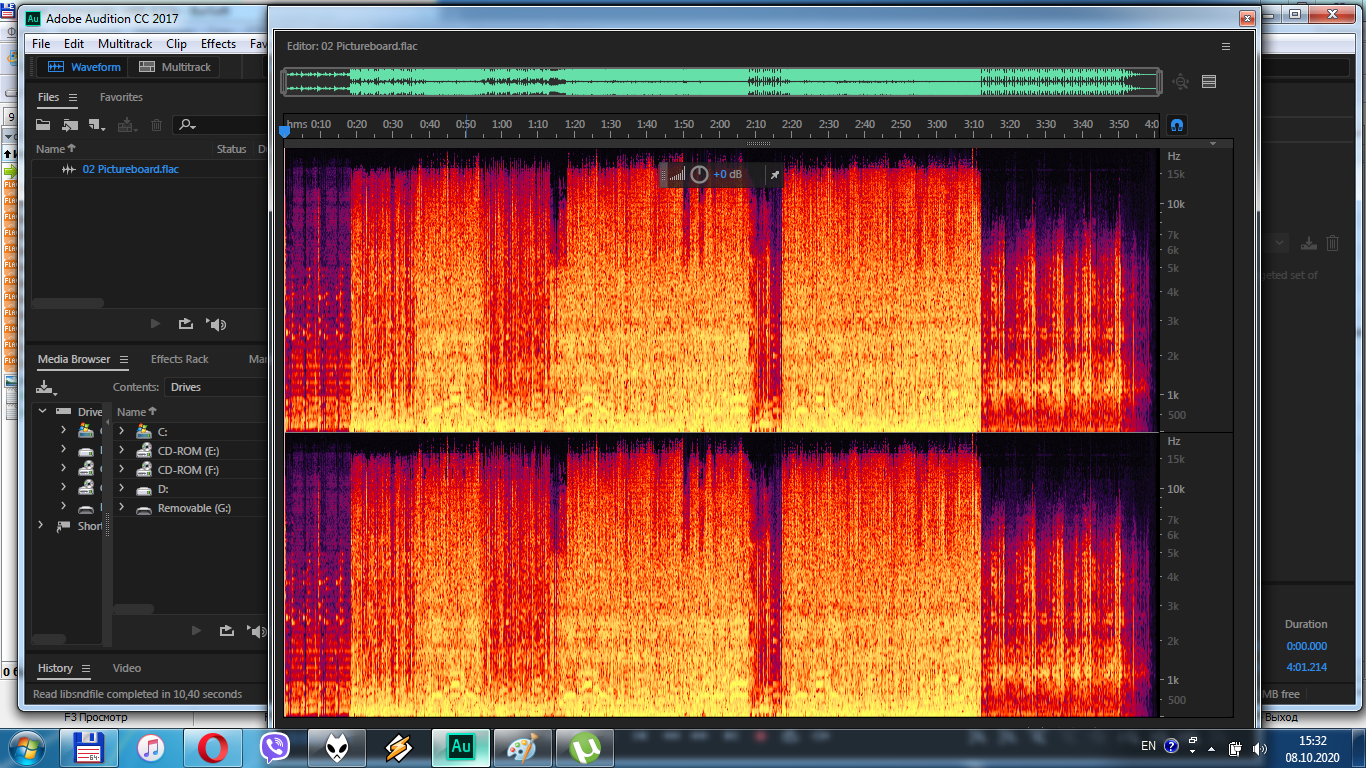Image resolution: width=1366 pixels, height=768 pixels.
Task: Toggle the snapping magnet button
Action: click(x=1177, y=125)
